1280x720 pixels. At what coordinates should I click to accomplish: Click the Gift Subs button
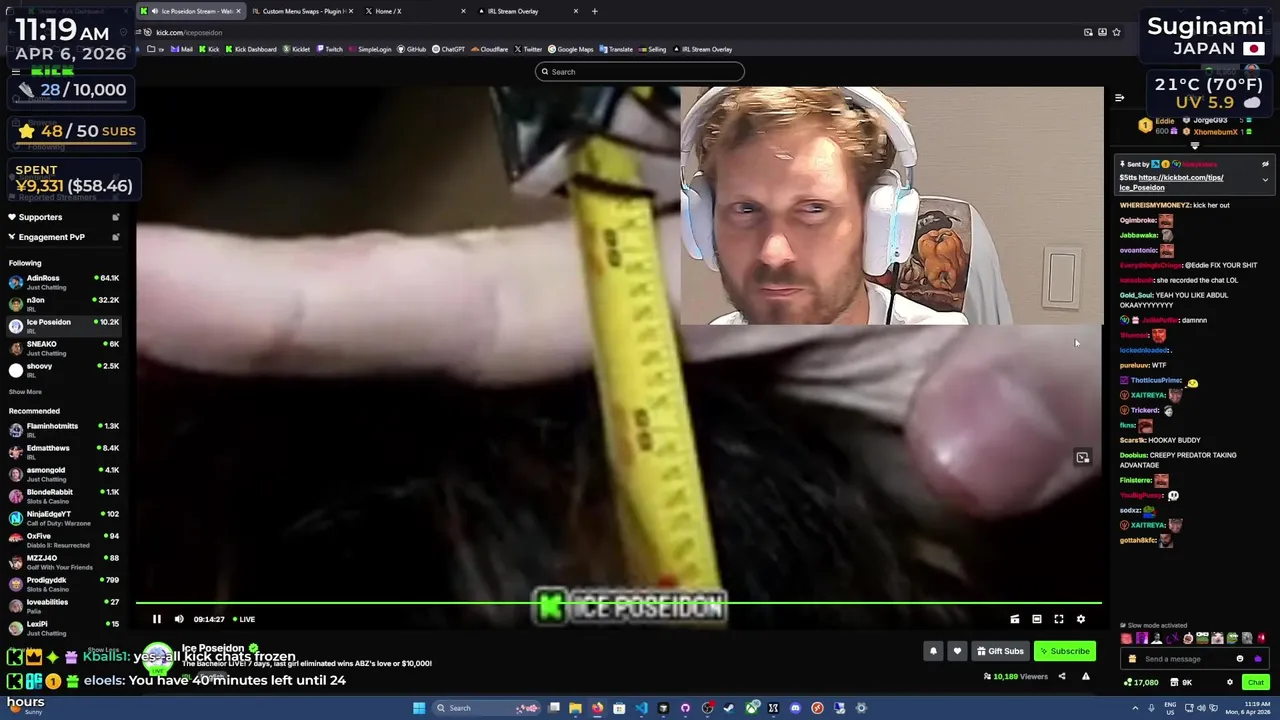pos(1000,651)
